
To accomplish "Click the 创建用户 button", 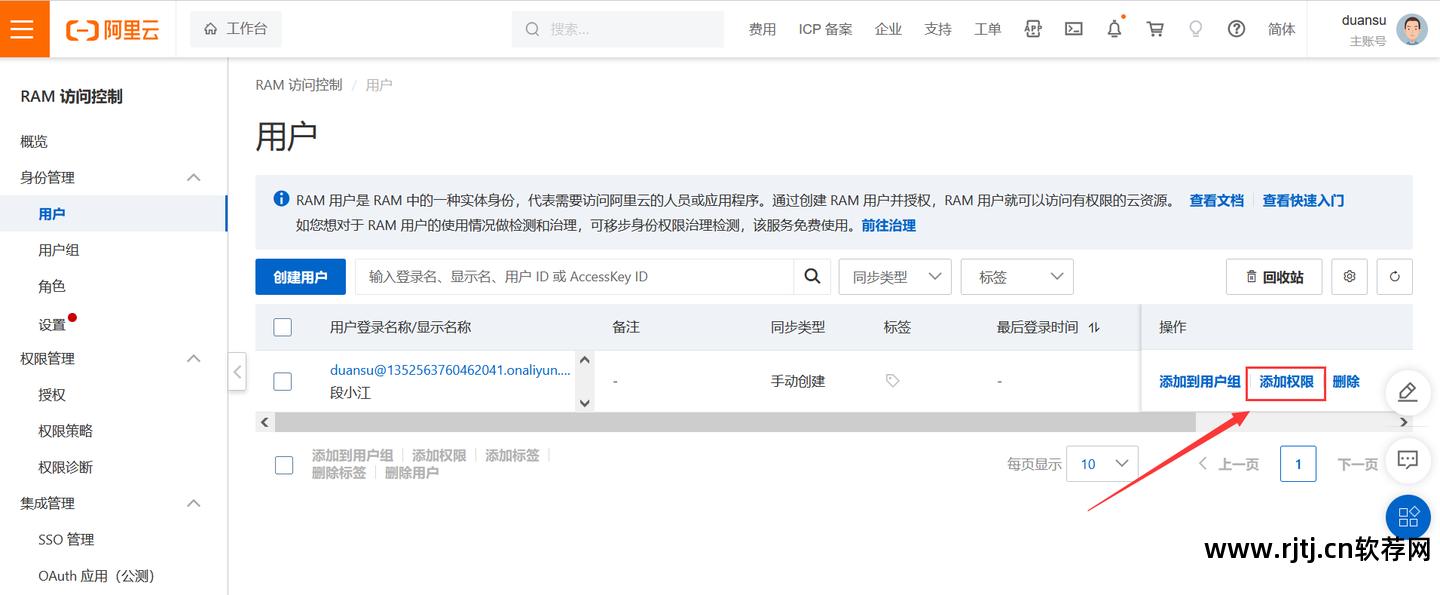I will click(x=301, y=277).
